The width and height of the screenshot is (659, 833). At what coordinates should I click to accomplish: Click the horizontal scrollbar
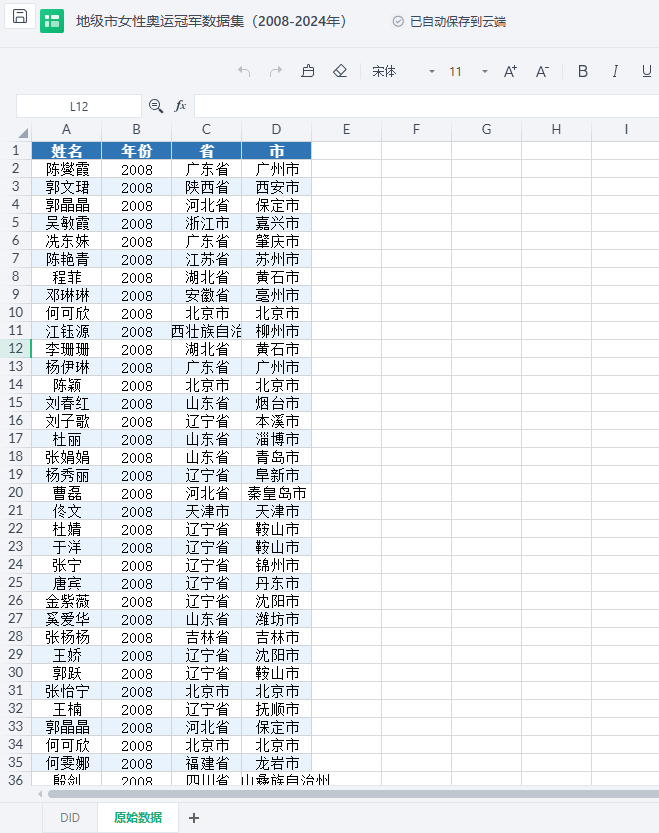click(353, 794)
